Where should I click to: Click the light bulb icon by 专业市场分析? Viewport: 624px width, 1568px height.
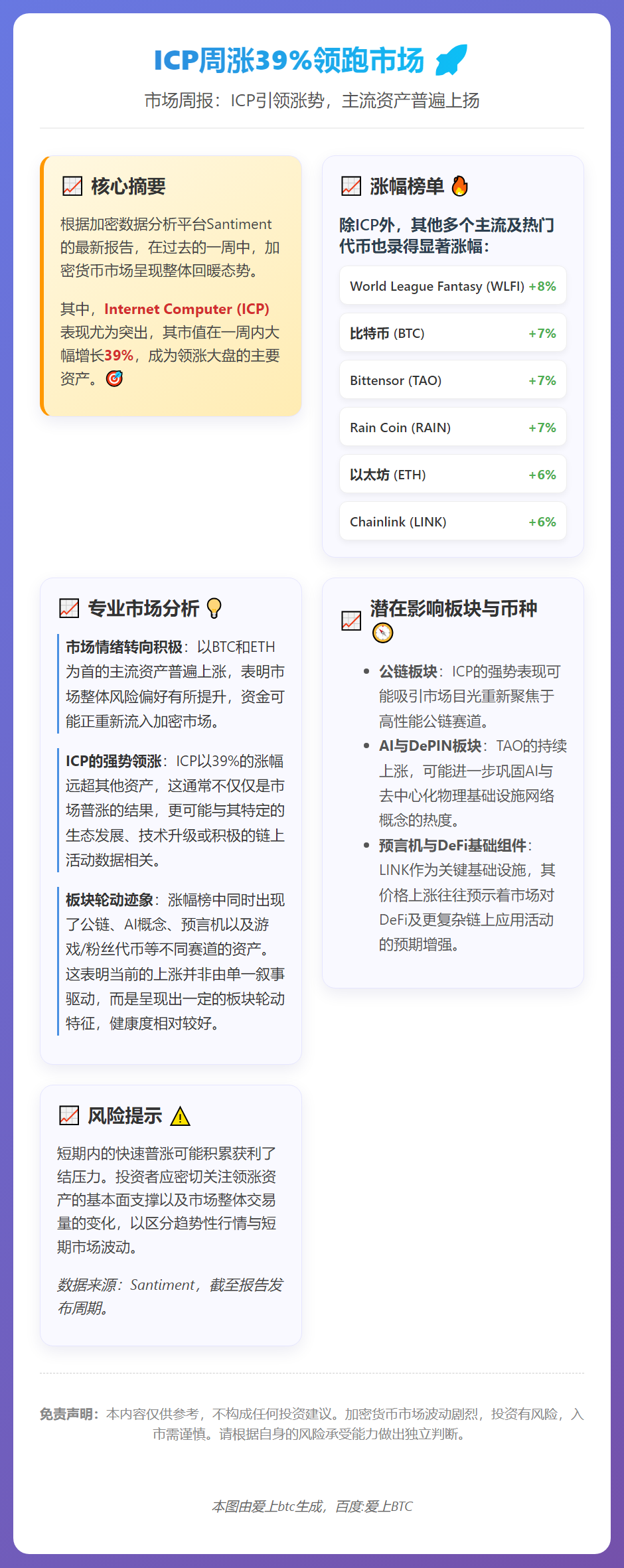(x=214, y=608)
